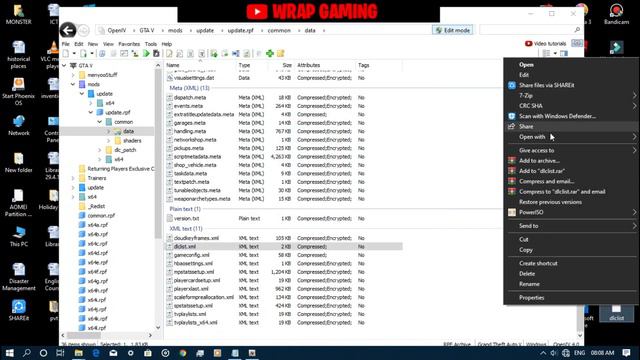Open Network desktop icon

[x=19, y=125]
